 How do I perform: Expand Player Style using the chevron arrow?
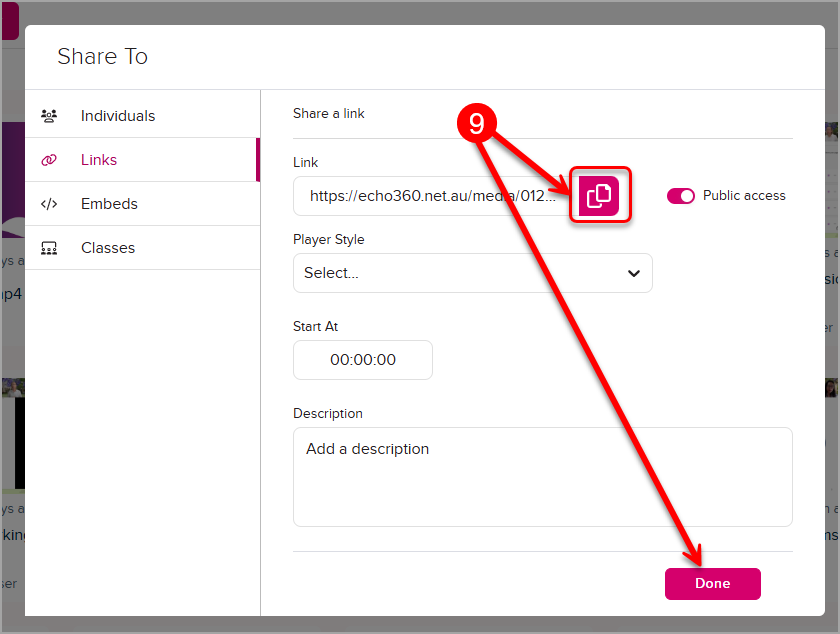(x=633, y=273)
